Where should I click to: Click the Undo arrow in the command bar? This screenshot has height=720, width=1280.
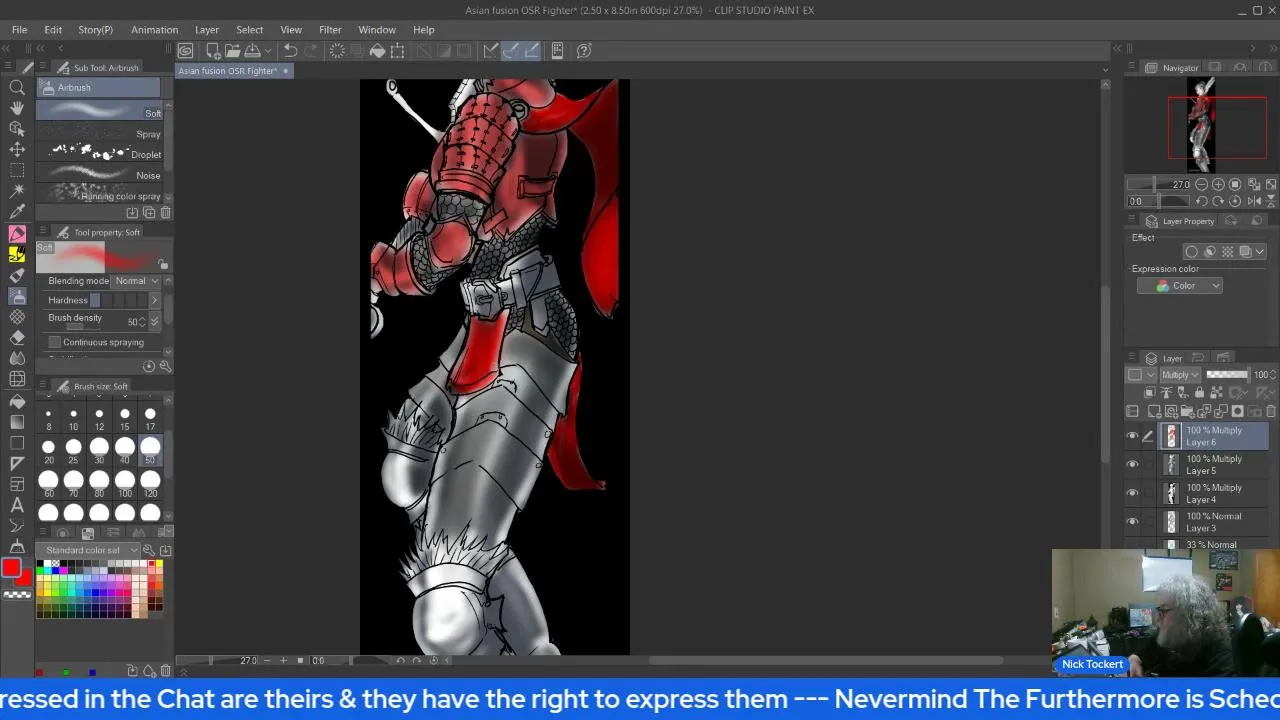[x=290, y=50]
